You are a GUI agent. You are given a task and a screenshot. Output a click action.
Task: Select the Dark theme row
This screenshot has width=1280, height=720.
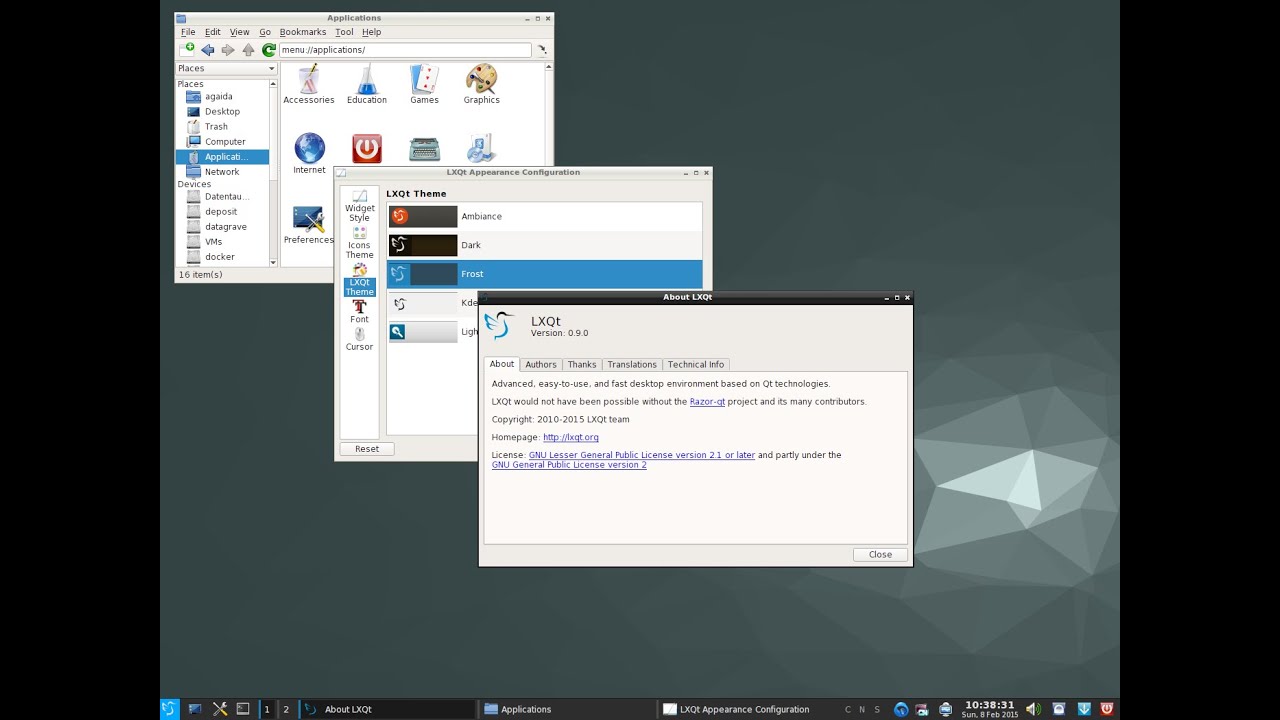[544, 245]
